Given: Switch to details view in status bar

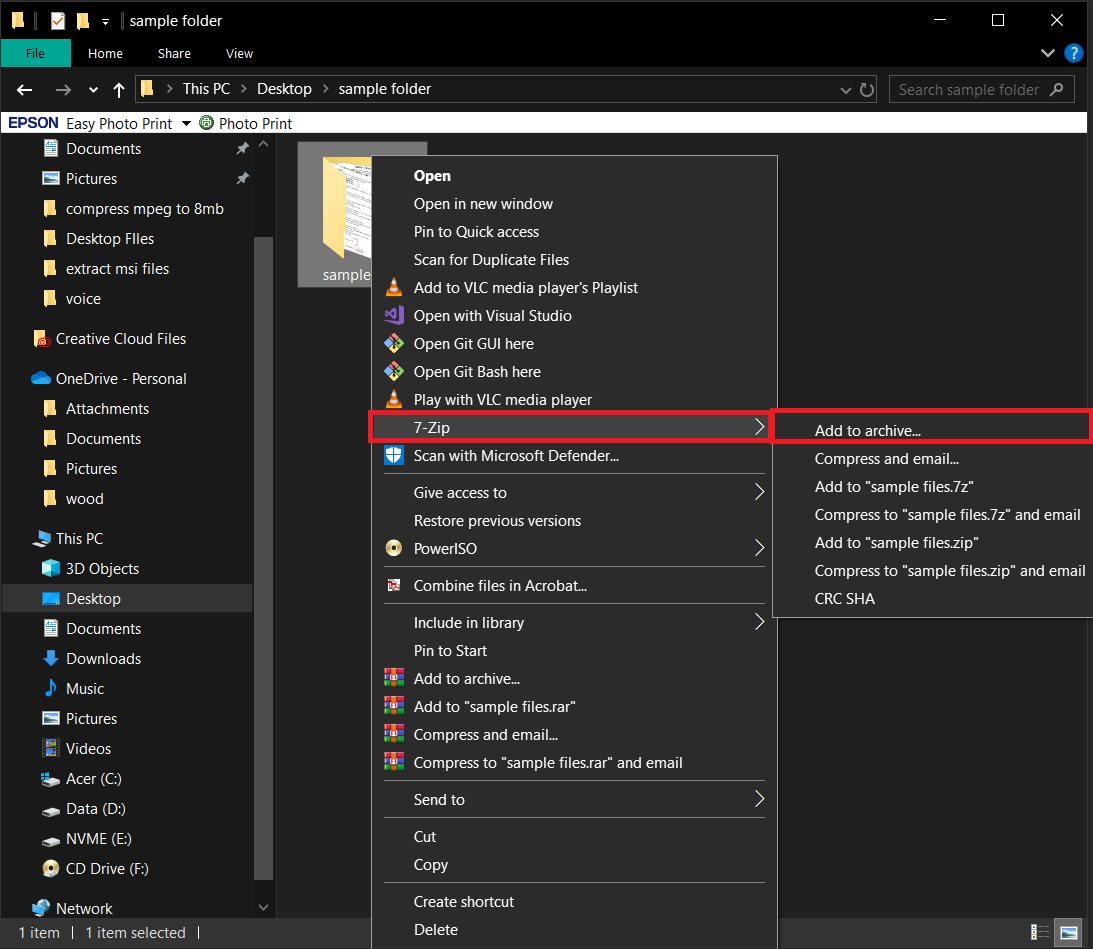Looking at the screenshot, I should (1040, 931).
